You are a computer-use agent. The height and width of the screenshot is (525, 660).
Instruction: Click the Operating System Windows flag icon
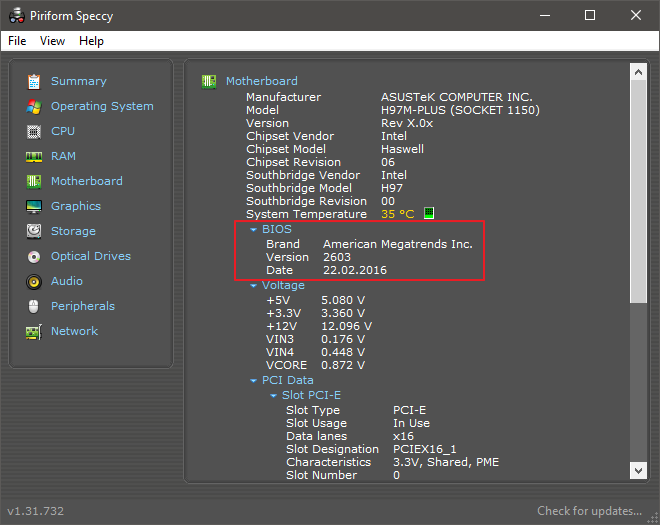point(34,107)
